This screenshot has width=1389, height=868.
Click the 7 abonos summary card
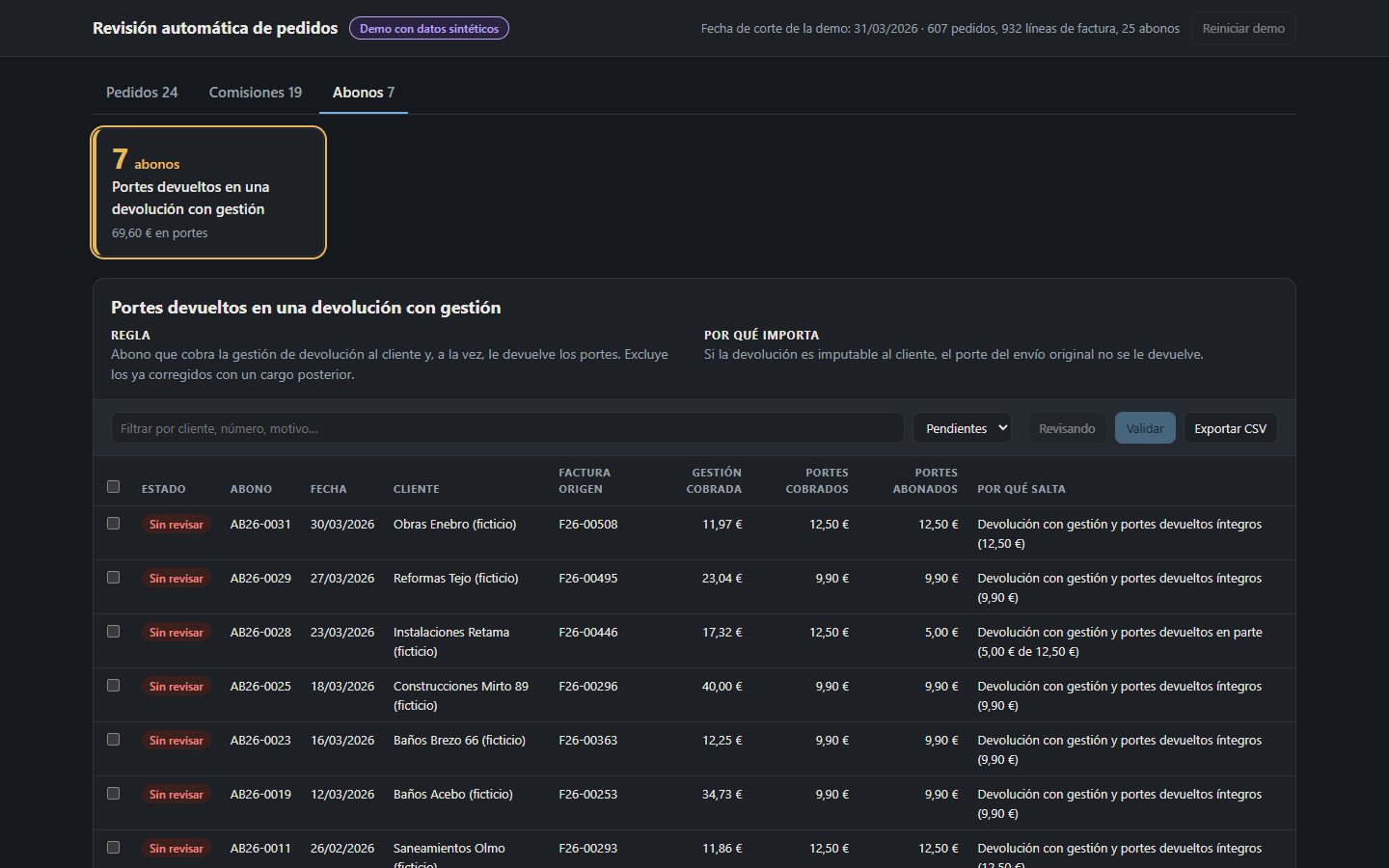tap(209, 193)
